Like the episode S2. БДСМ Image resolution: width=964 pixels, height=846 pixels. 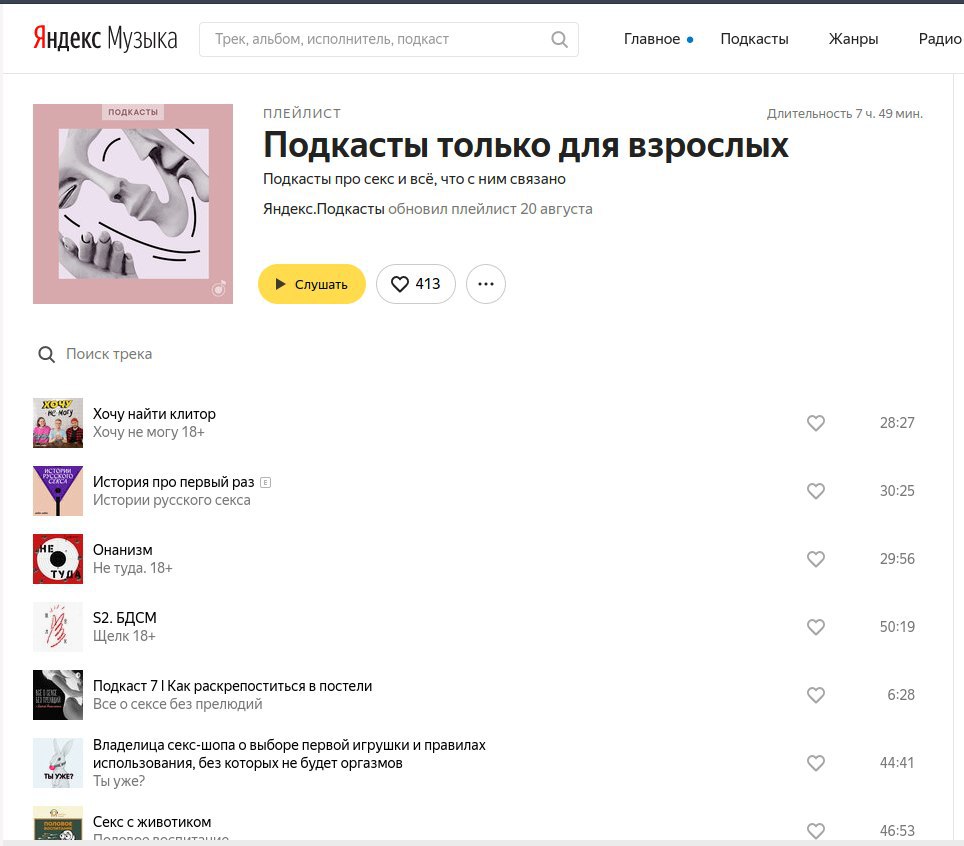pos(816,627)
